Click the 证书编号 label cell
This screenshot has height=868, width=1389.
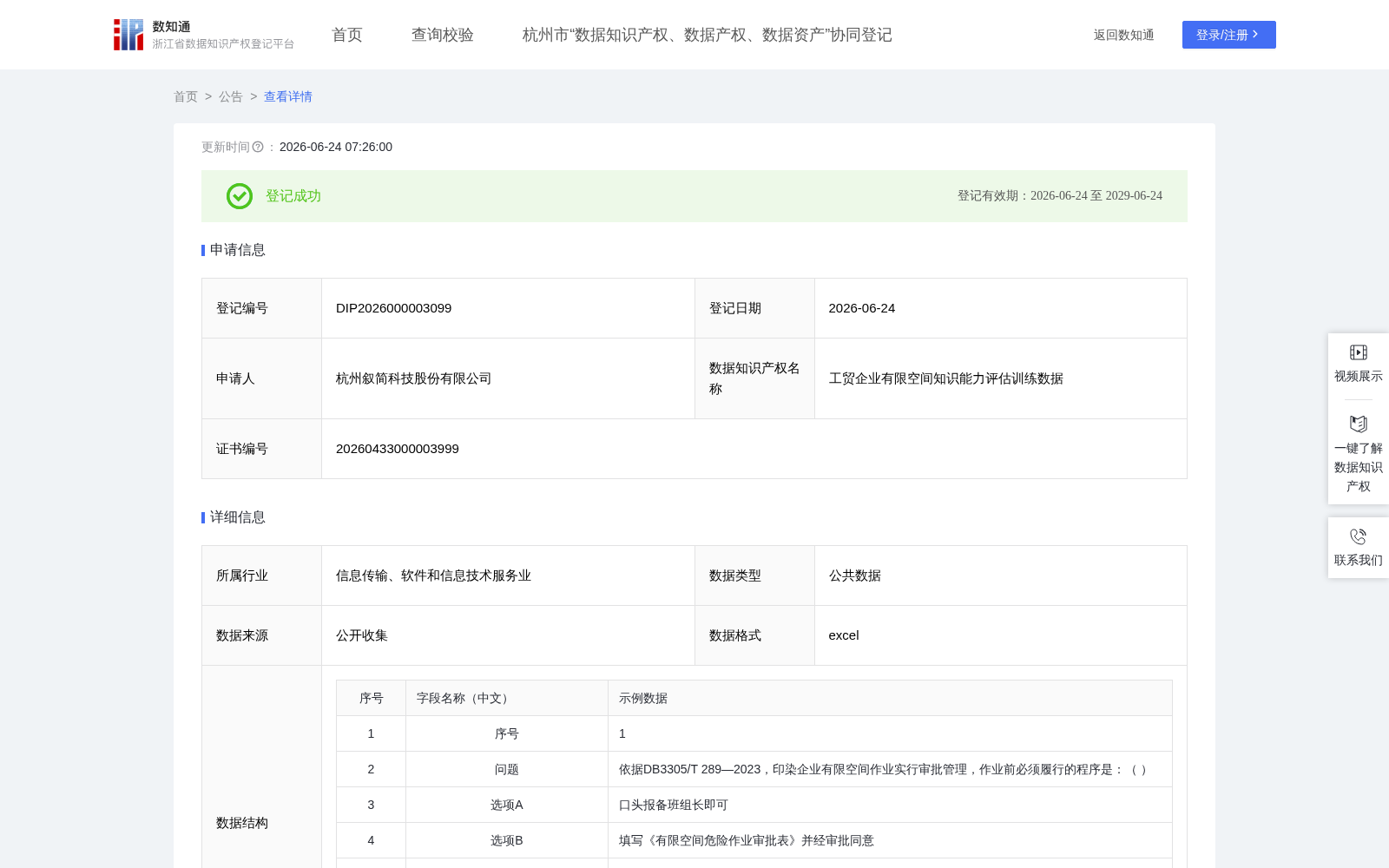tap(261, 449)
